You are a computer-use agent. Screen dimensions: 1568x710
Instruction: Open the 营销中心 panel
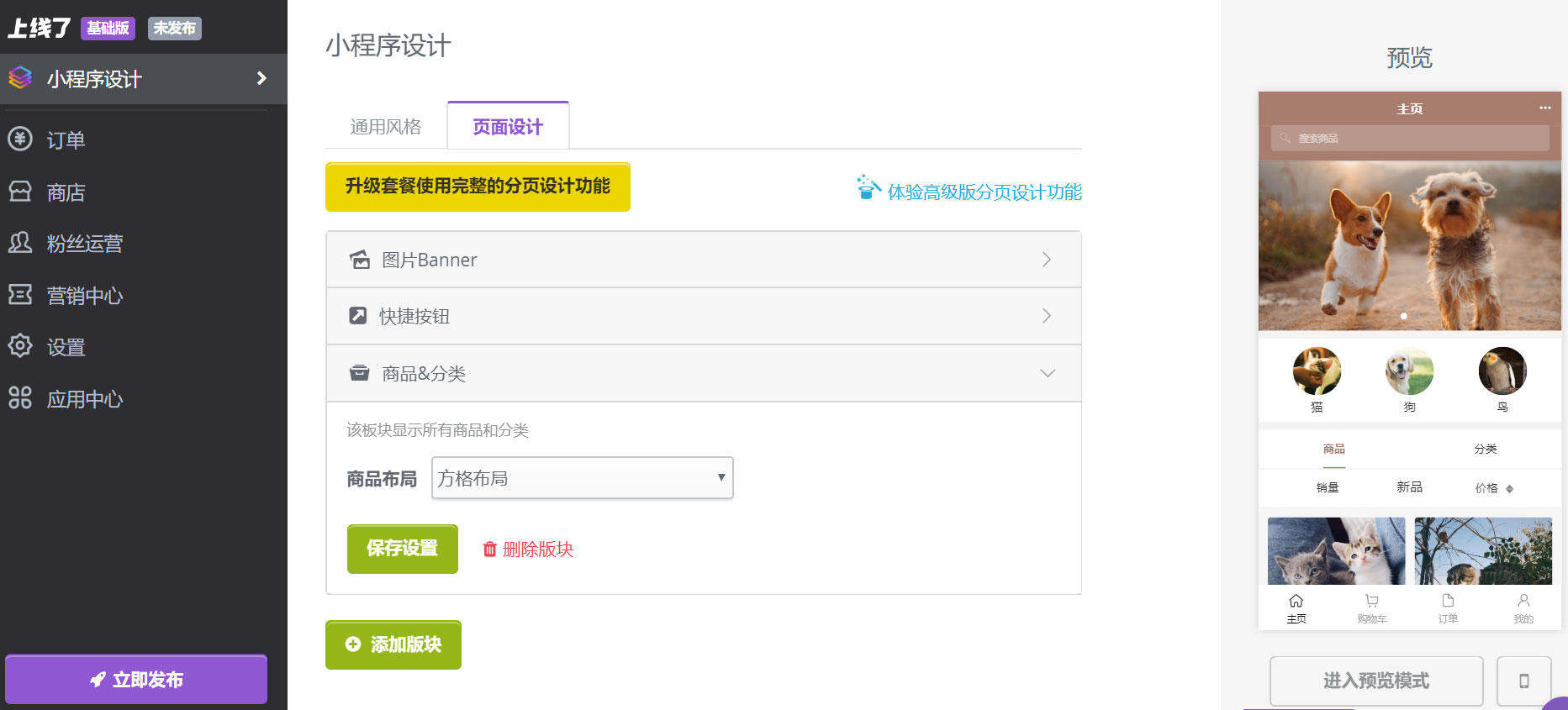[83, 295]
